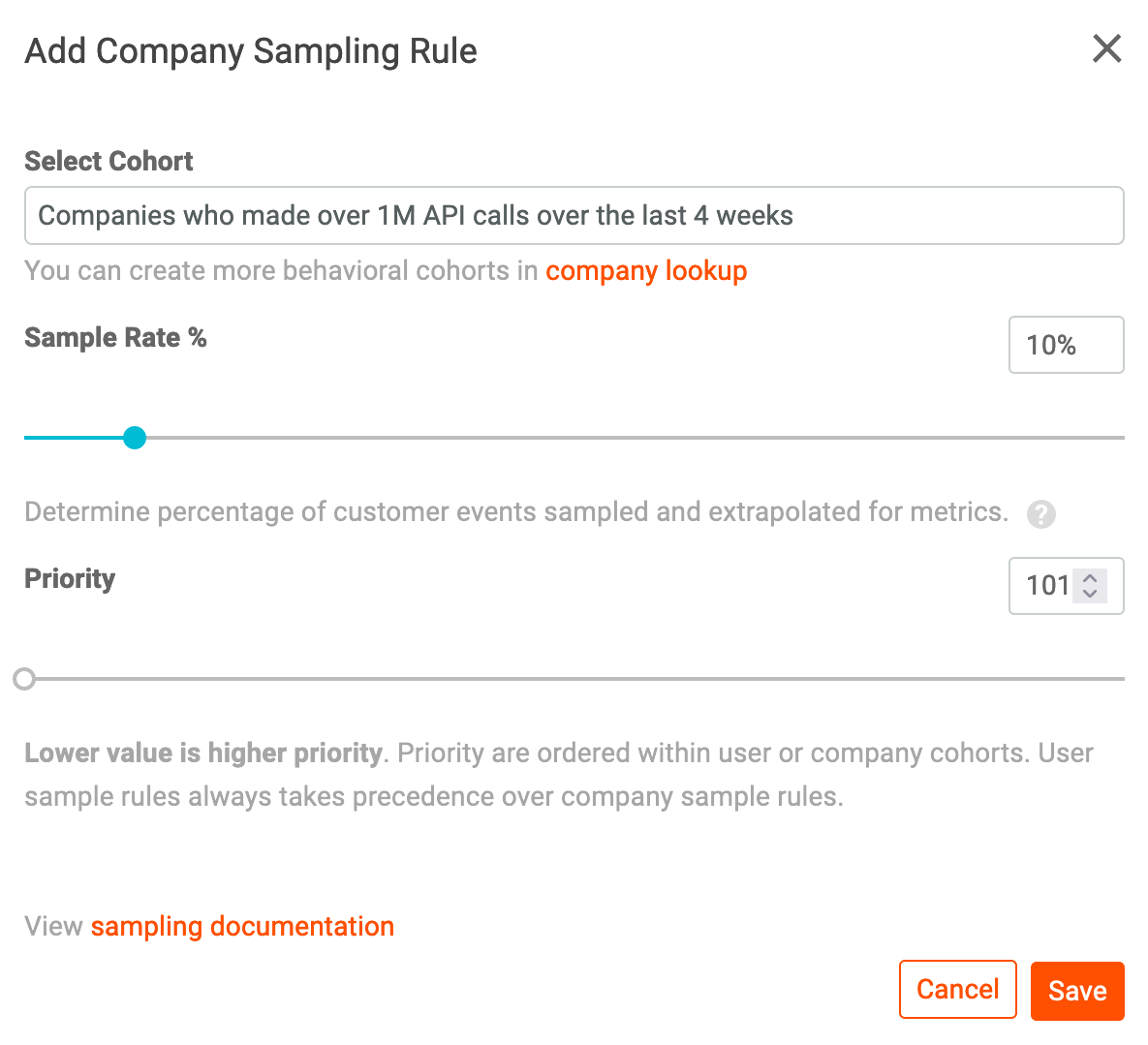Viewport: 1148px width, 1045px height.
Task: Click the cohort selection field showing API calls cohort
Action: coord(574,215)
